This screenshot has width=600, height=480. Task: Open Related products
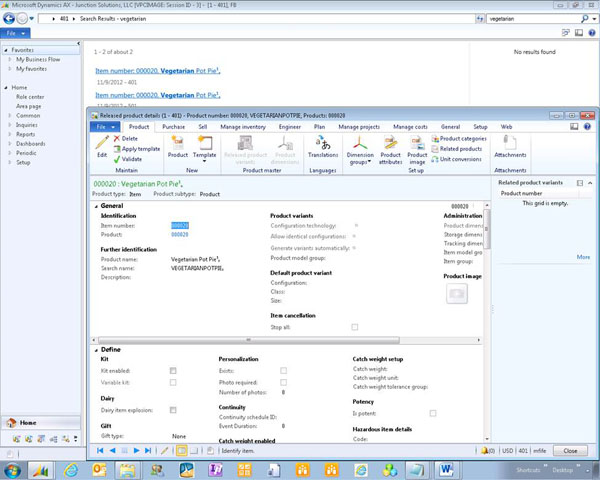[x=457, y=149]
